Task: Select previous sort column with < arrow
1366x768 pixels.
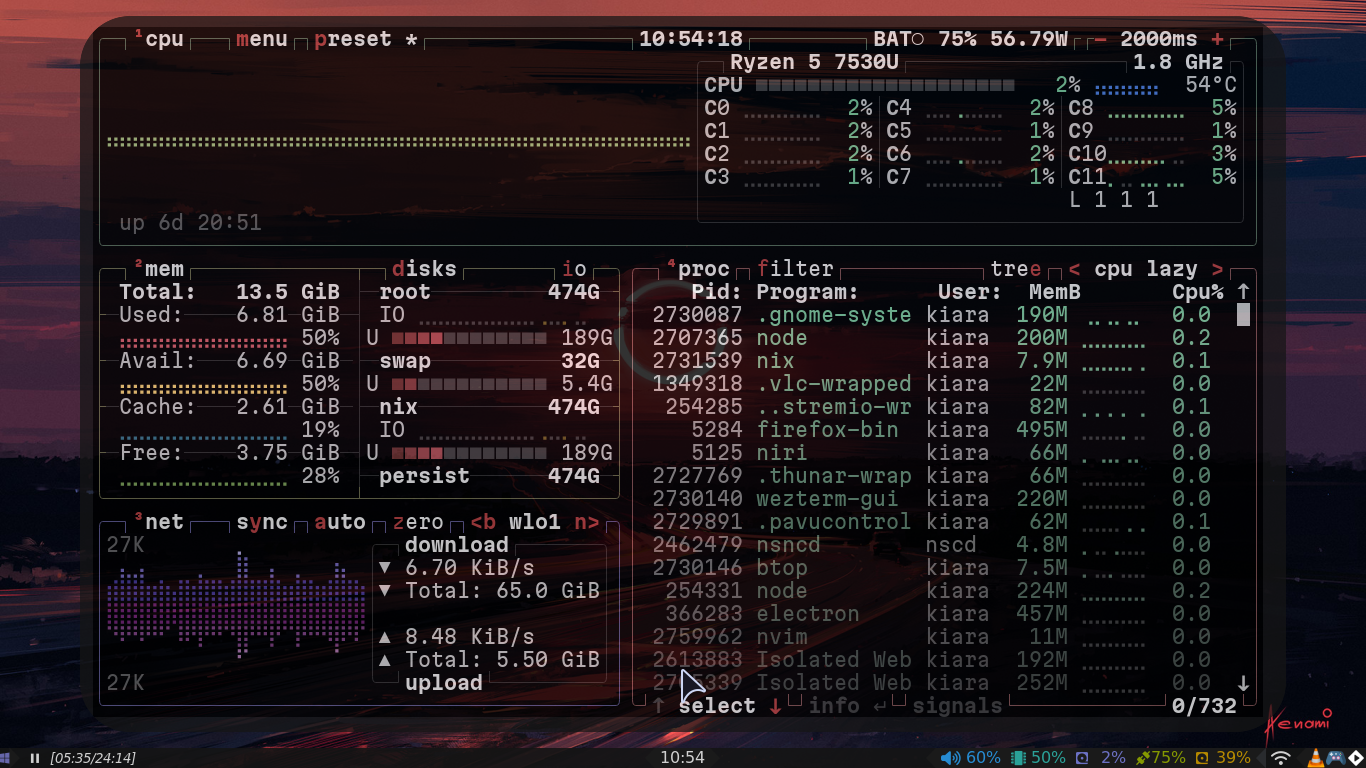Action: pos(1074,269)
